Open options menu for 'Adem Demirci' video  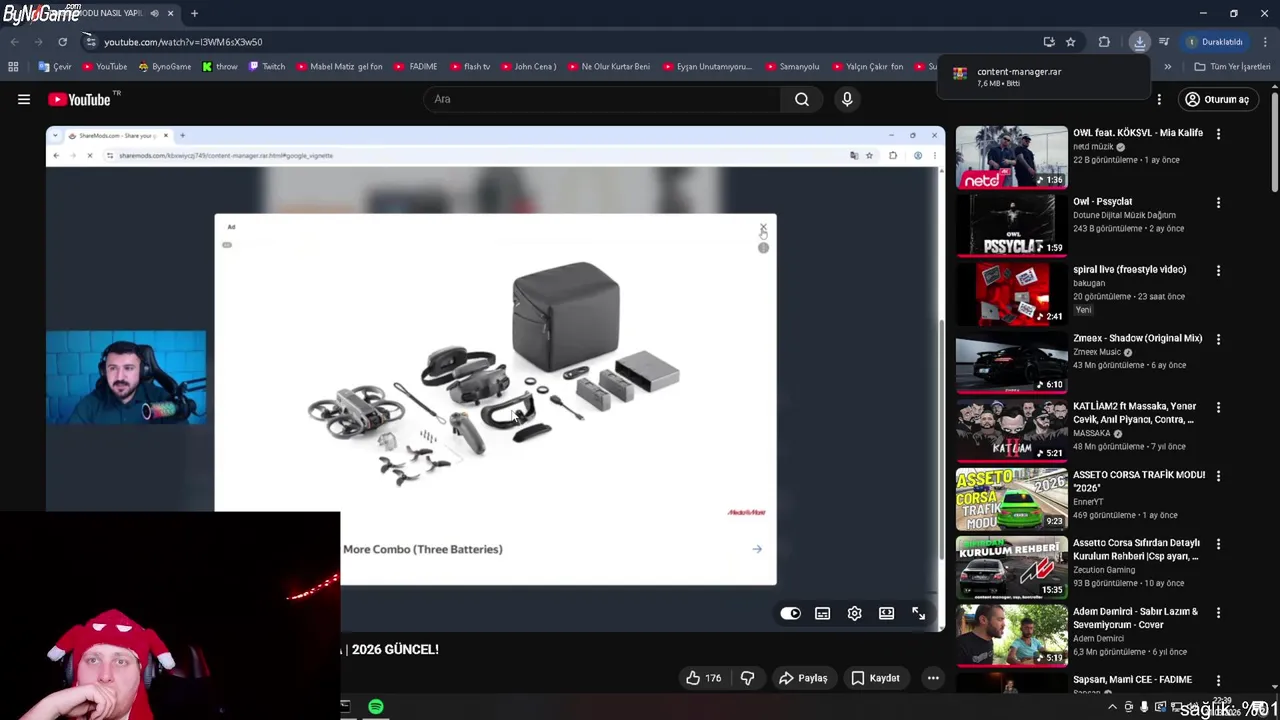click(1218, 612)
